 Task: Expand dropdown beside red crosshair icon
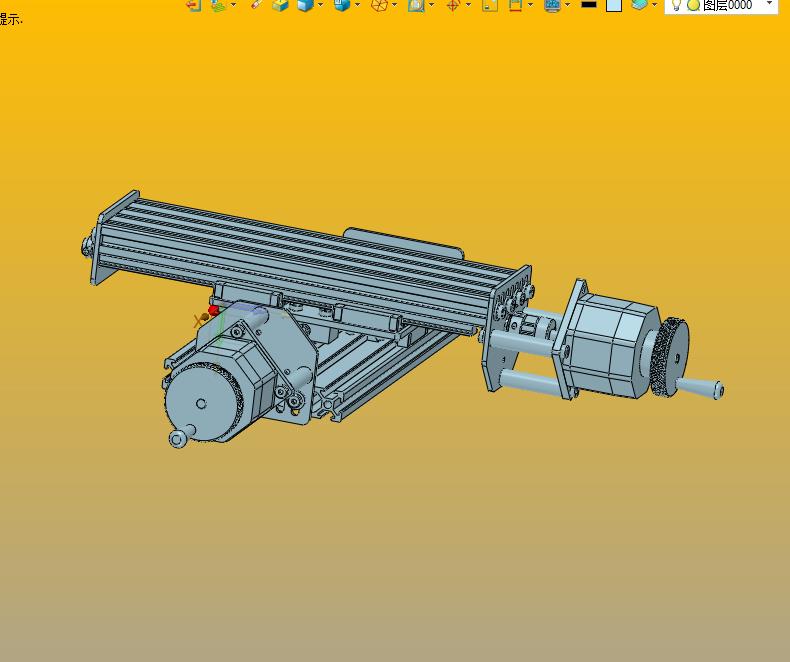[468, 5]
